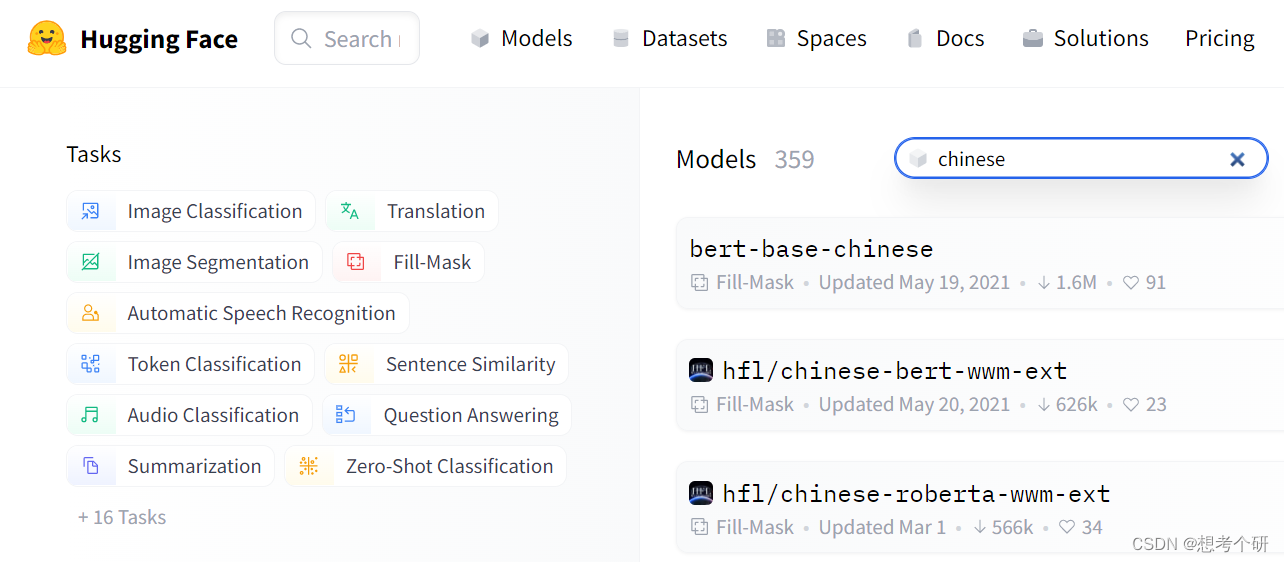Filter by Translation task
This screenshot has width=1284, height=562.
point(412,211)
